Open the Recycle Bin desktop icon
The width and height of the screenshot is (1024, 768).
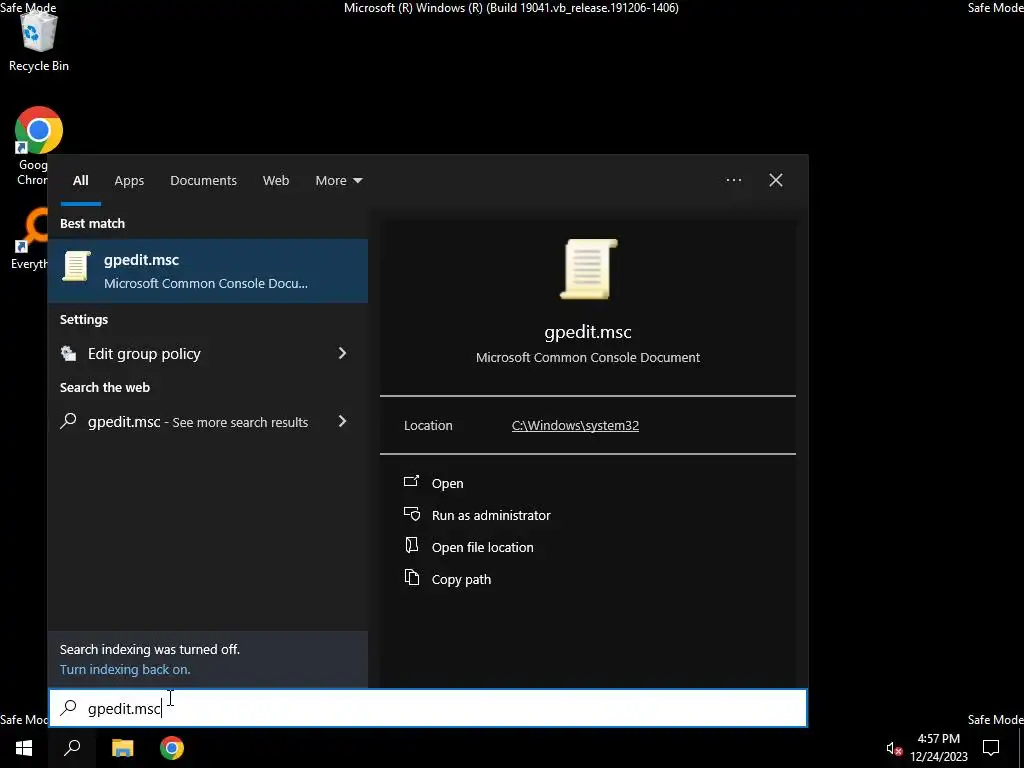click(39, 41)
